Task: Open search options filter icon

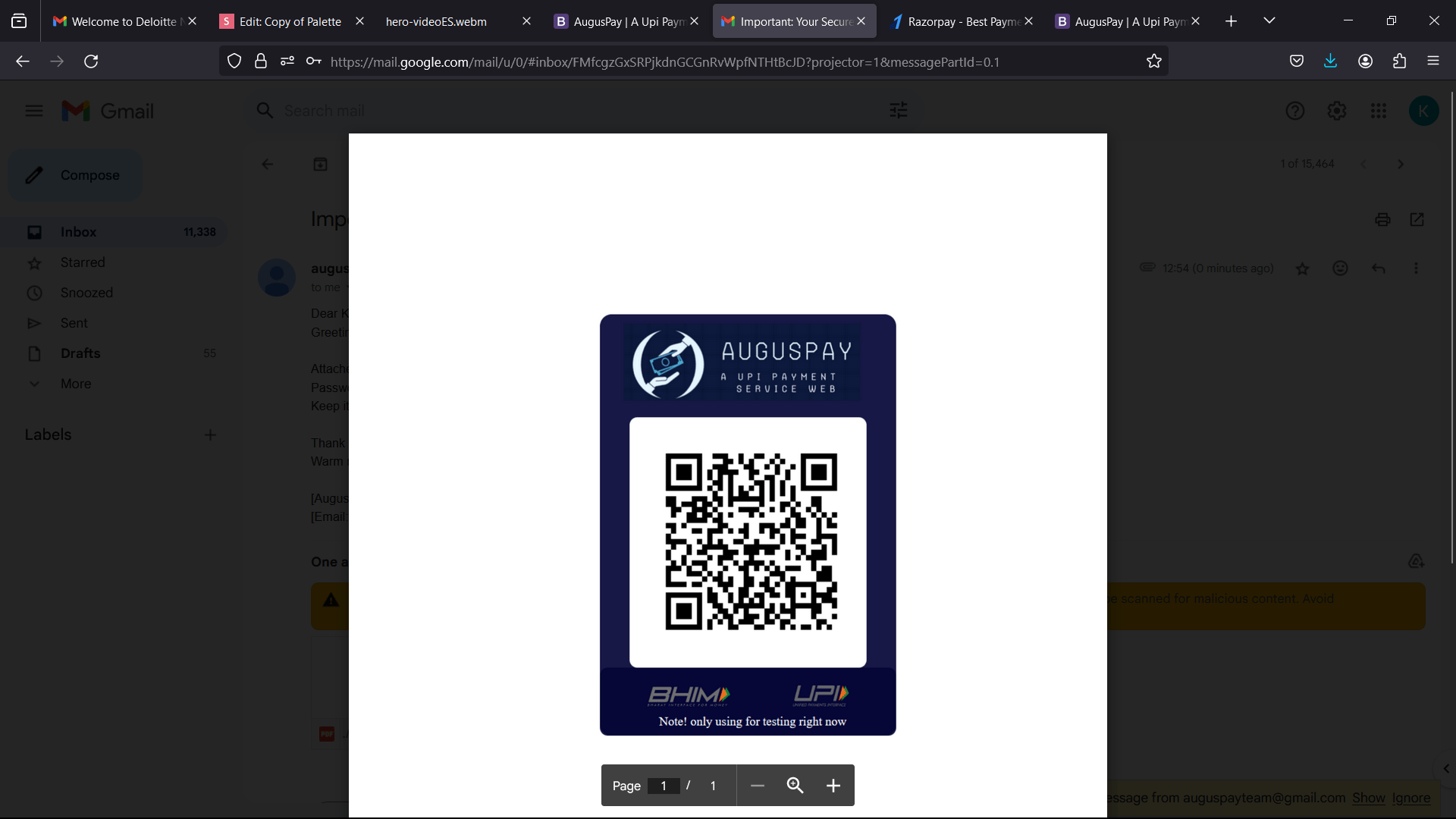Action: (898, 111)
